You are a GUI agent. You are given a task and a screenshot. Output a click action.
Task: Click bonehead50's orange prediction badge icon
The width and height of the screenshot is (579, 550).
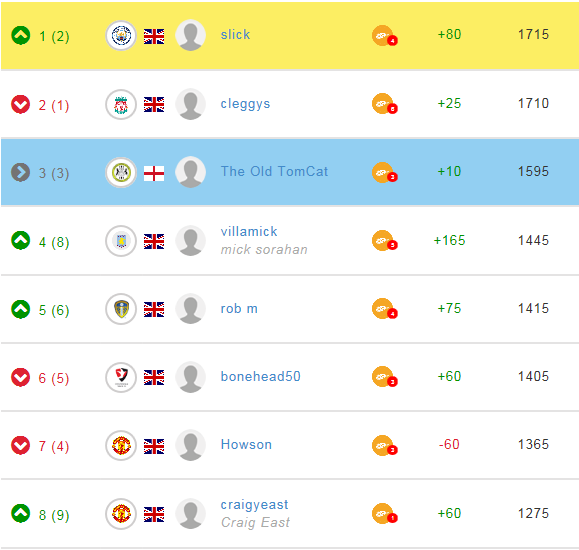point(384,377)
